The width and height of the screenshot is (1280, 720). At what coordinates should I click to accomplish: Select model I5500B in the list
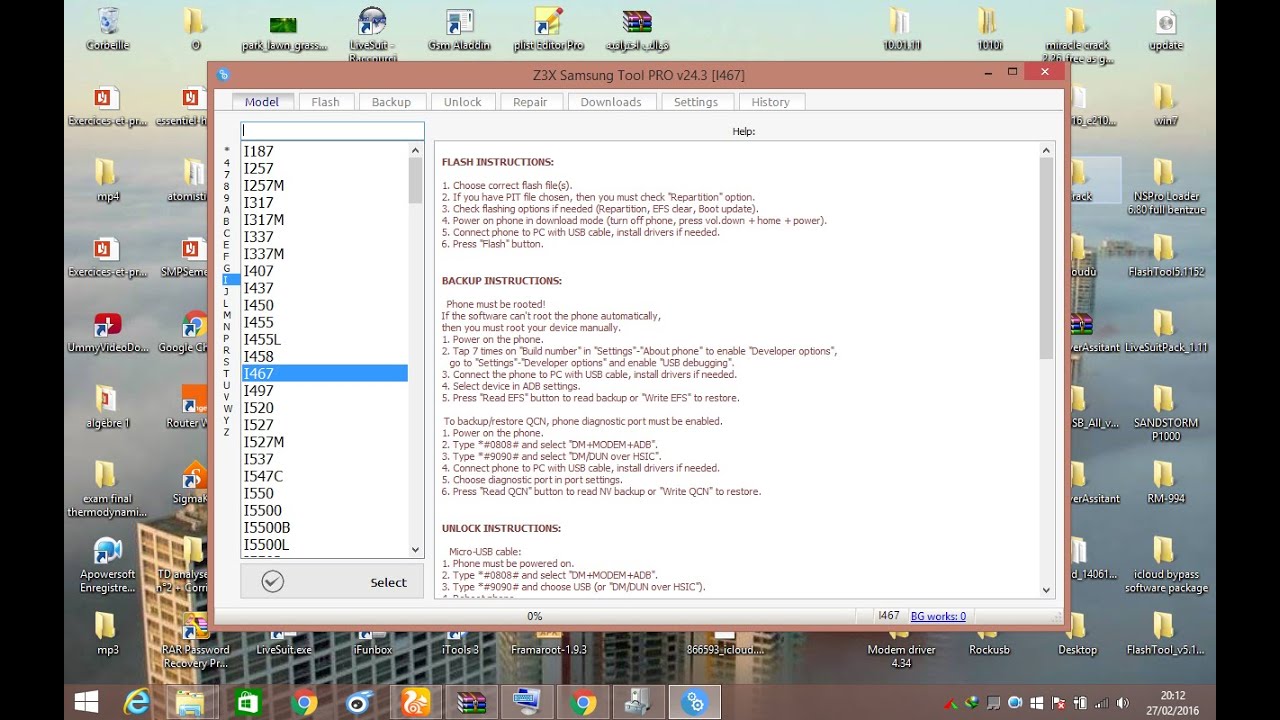(x=324, y=527)
